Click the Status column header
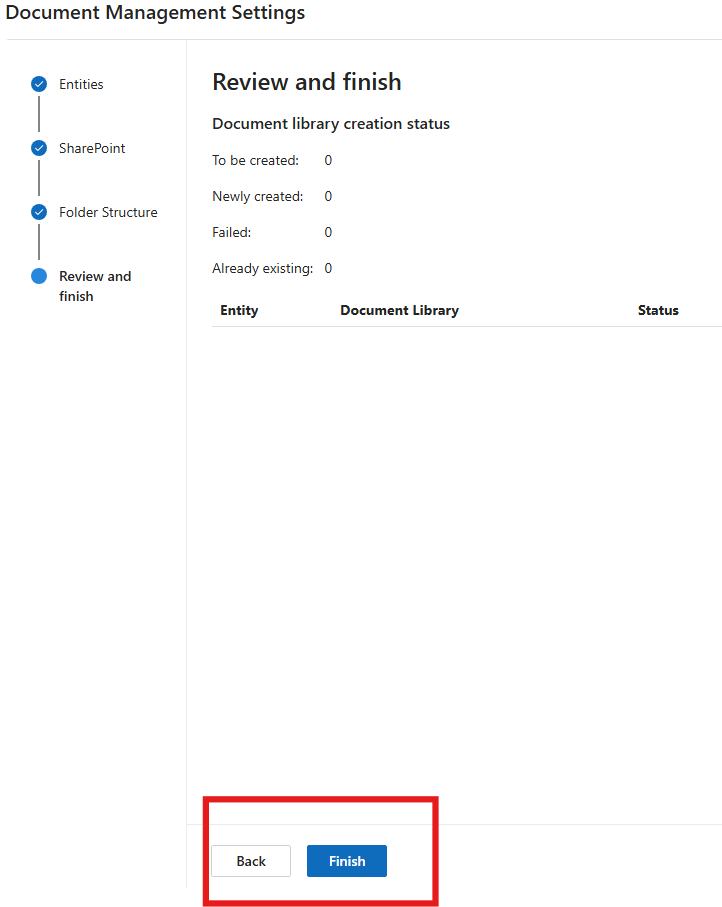 (x=658, y=310)
